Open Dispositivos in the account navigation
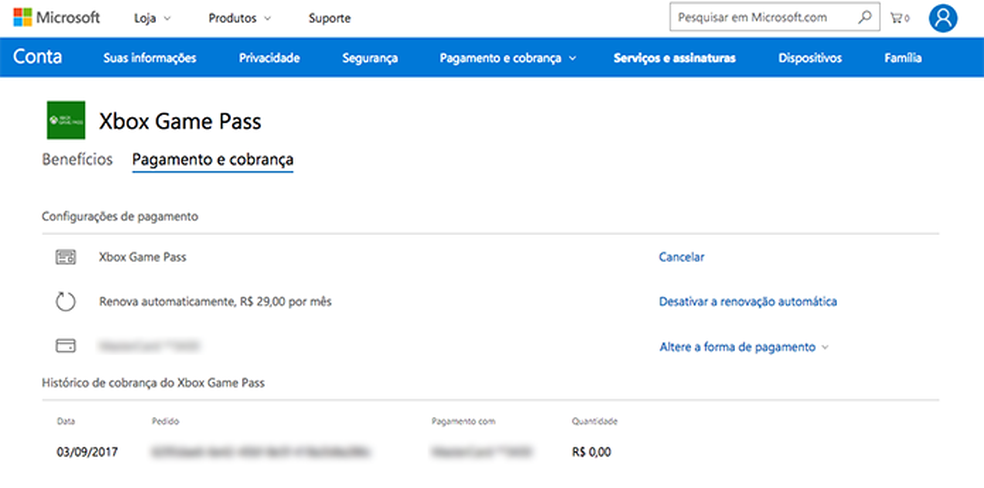 pyautogui.click(x=810, y=58)
